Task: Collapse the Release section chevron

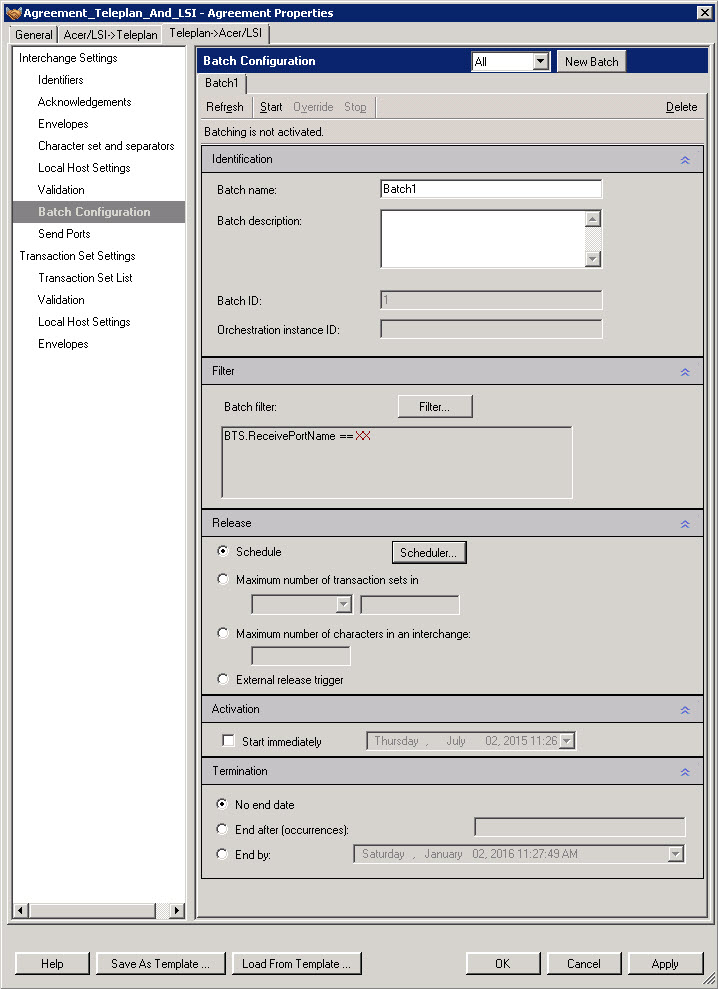Action: click(x=685, y=524)
